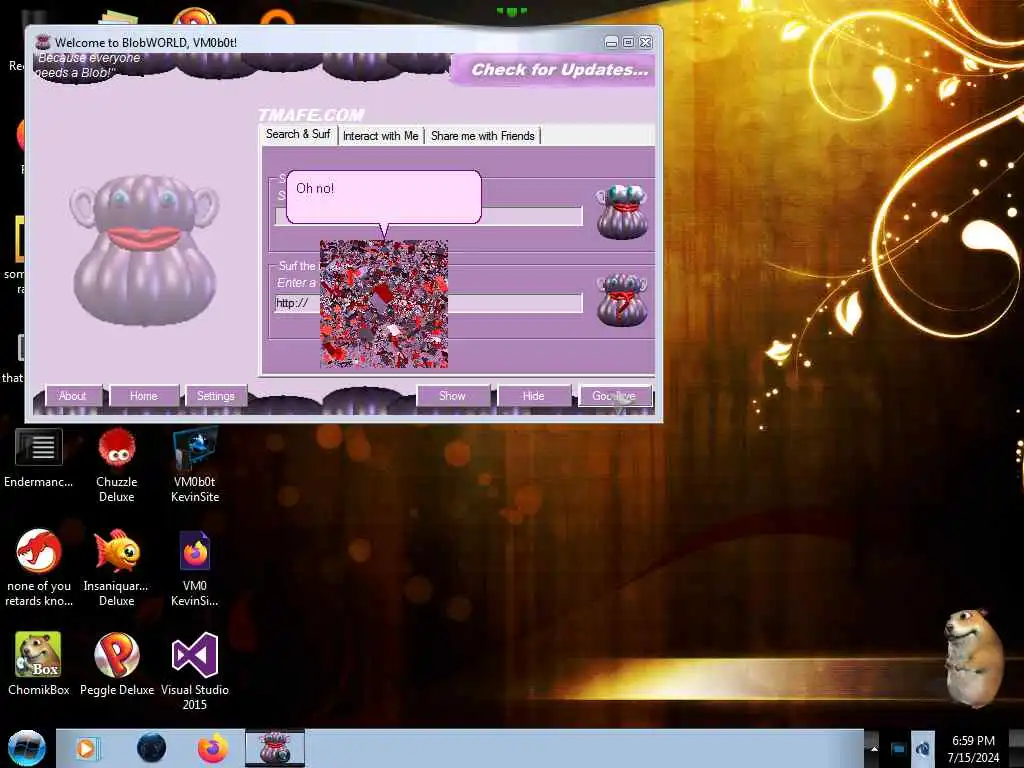The image size is (1024, 768).
Task: Show hidden system tray icons
Action: [x=874, y=749]
